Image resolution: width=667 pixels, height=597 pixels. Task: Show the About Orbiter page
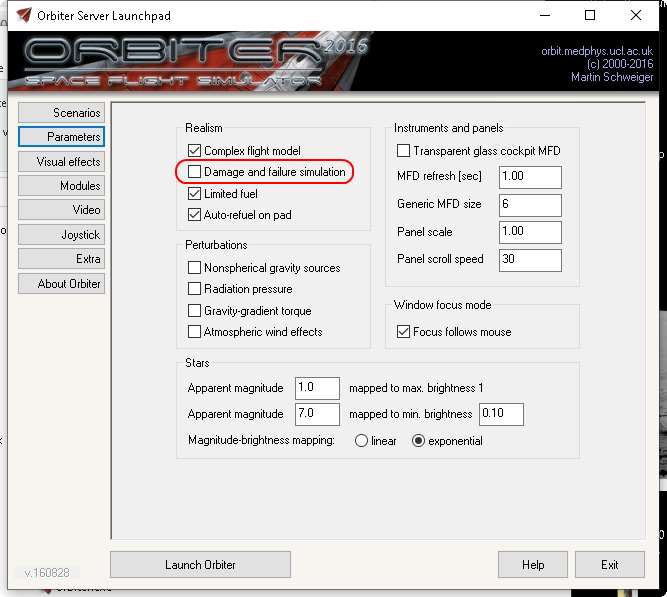(61, 283)
